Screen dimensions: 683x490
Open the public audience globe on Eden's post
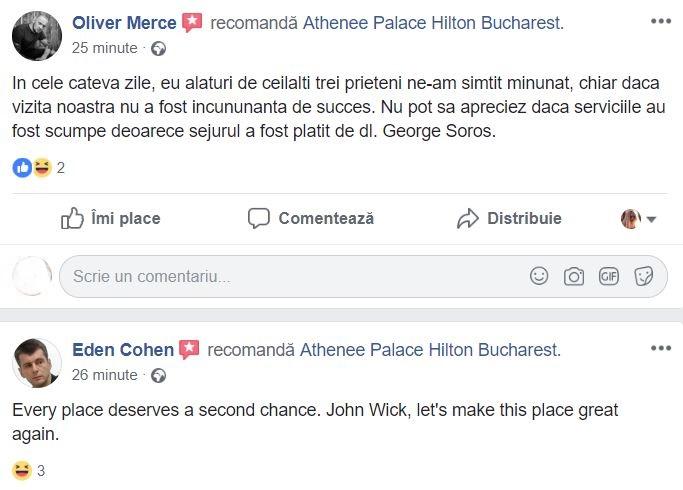[x=158, y=376]
